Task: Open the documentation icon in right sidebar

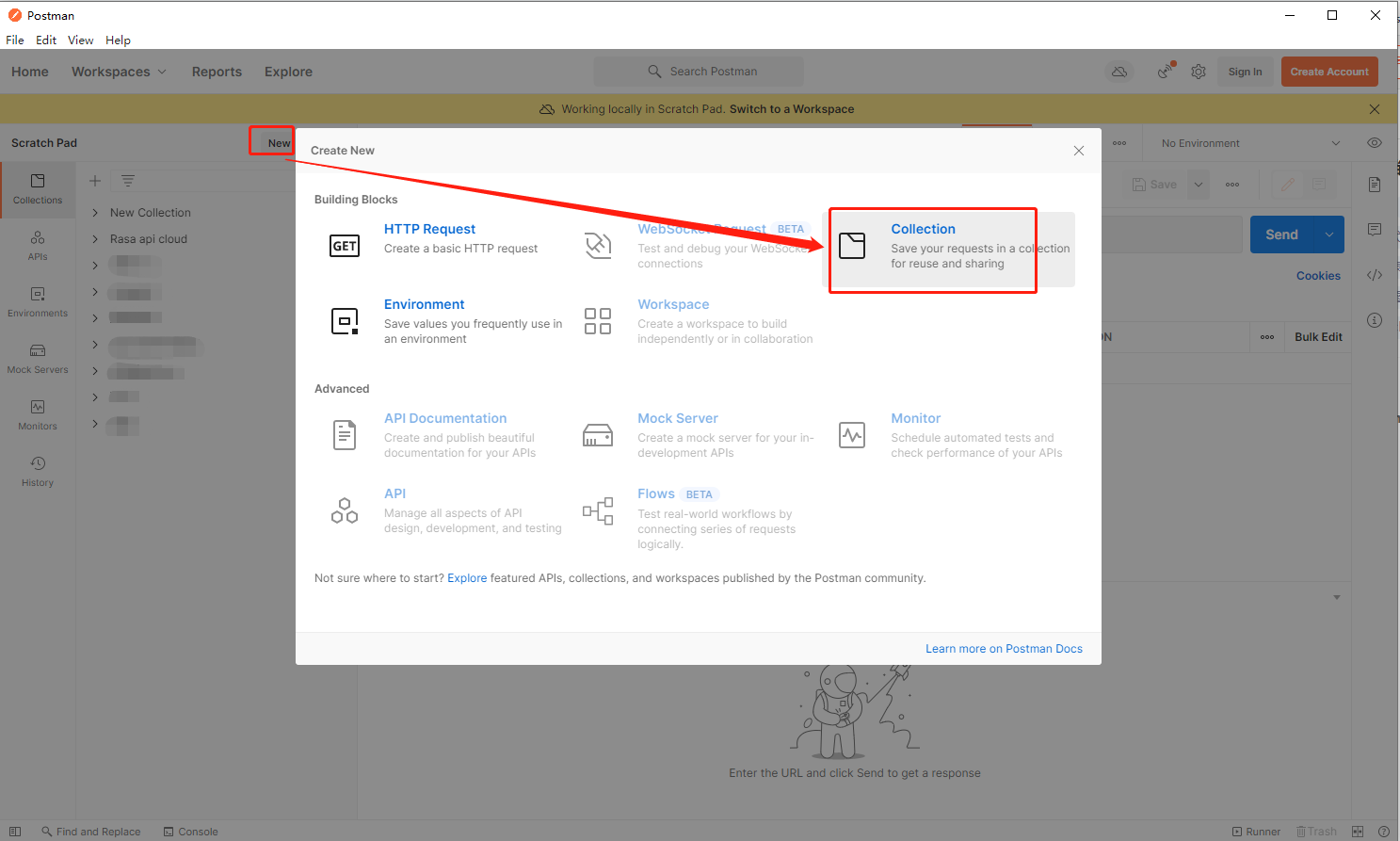Action: [1375, 185]
